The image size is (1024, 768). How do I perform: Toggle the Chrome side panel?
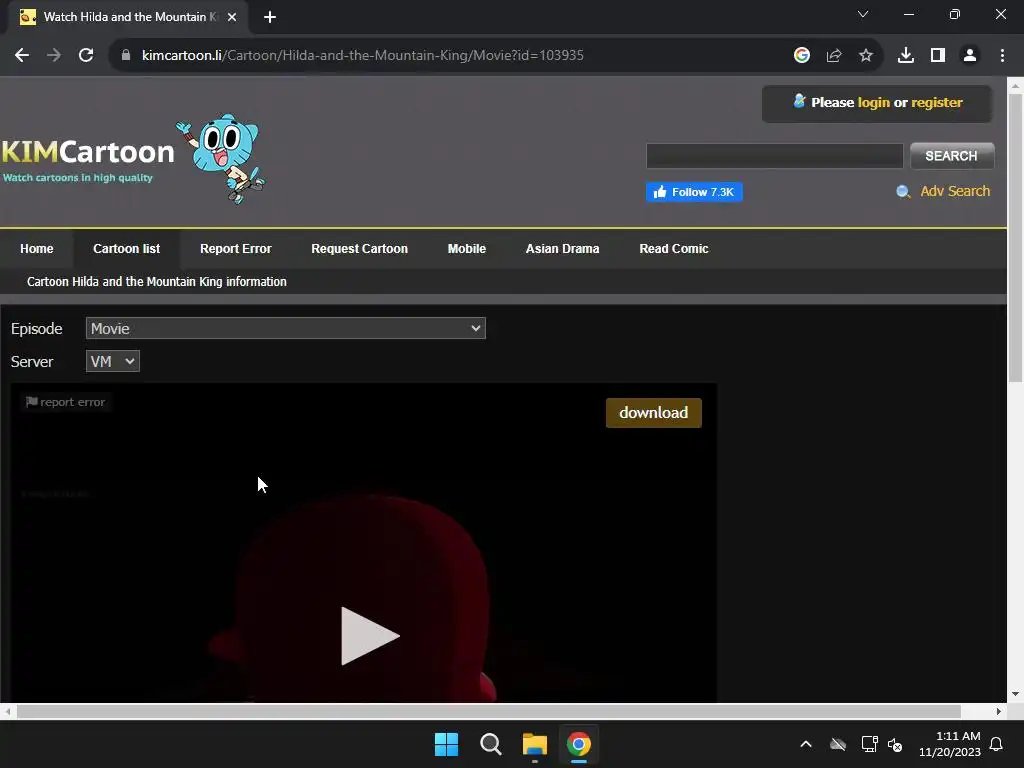pos(938,56)
